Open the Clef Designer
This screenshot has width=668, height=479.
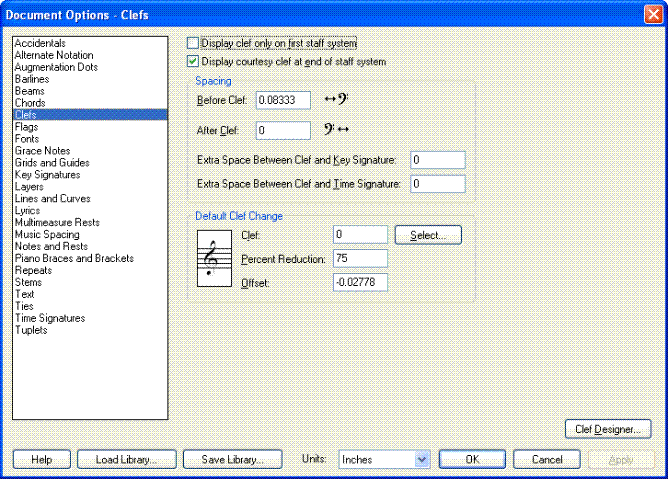click(608, 429)
